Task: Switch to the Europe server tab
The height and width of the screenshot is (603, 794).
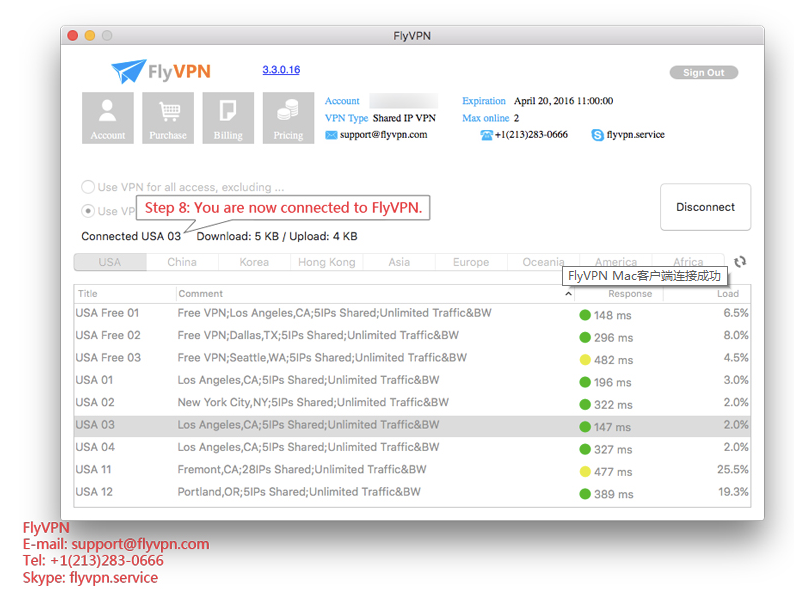Action: click(x=471, y=262)
